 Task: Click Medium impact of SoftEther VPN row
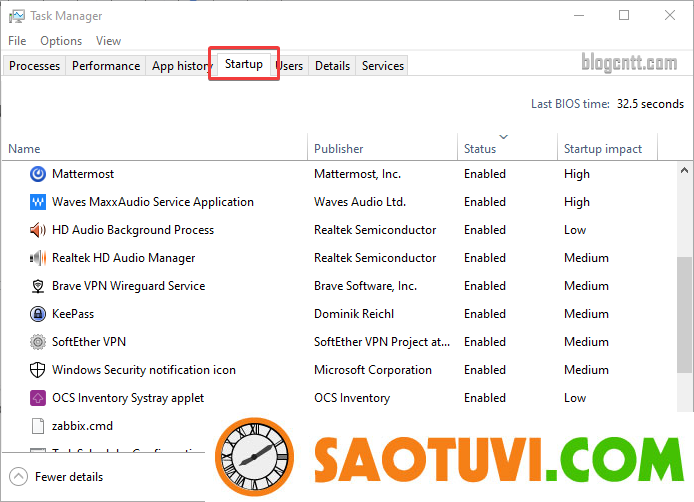586,342
